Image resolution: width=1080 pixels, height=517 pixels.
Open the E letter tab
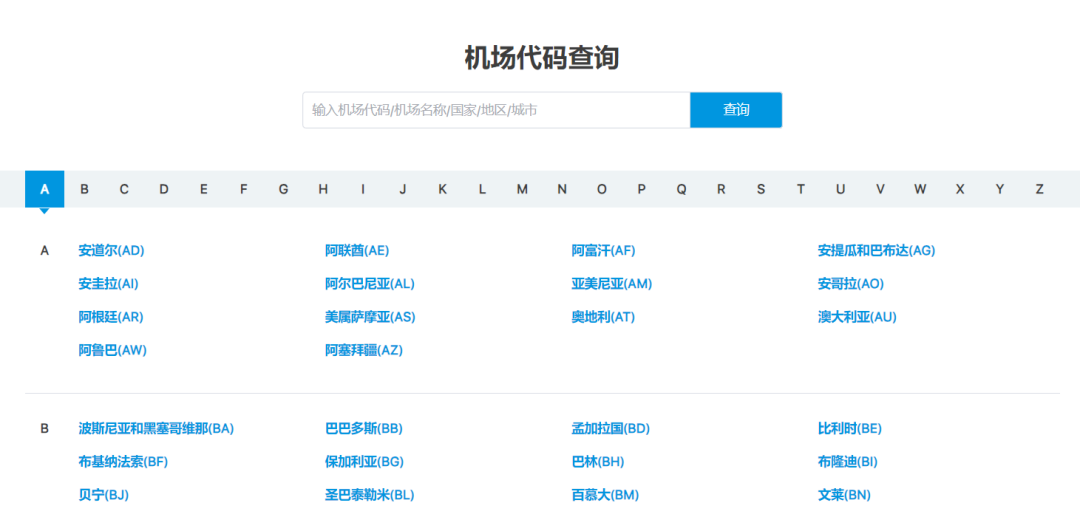click(x=204, y=189)
